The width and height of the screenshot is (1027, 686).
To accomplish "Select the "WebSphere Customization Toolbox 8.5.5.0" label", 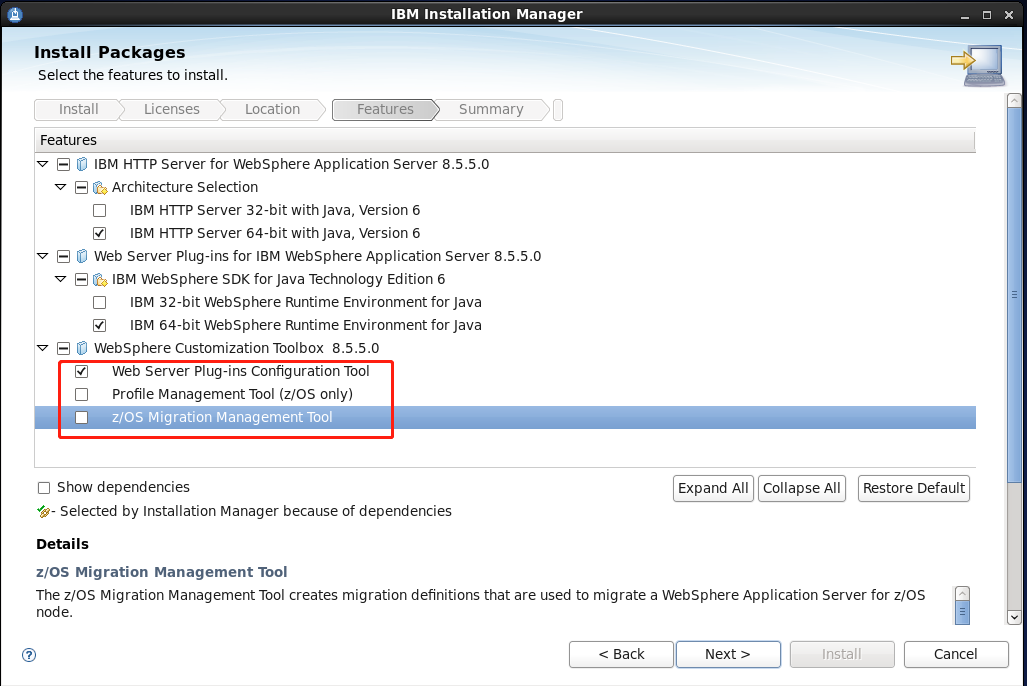I will (236, 348).
